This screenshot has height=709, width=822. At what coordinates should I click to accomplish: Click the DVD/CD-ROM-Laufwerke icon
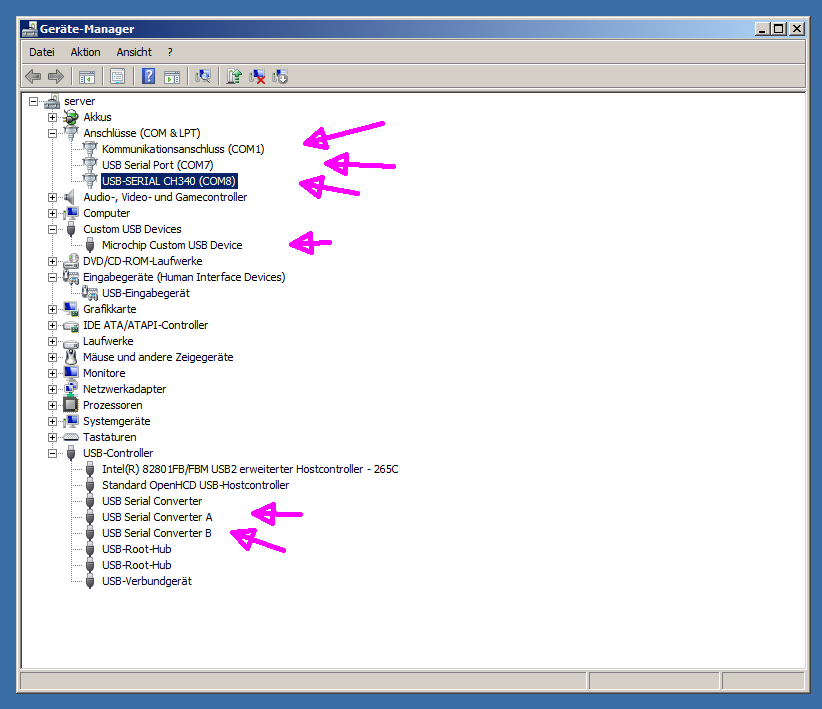71,261
